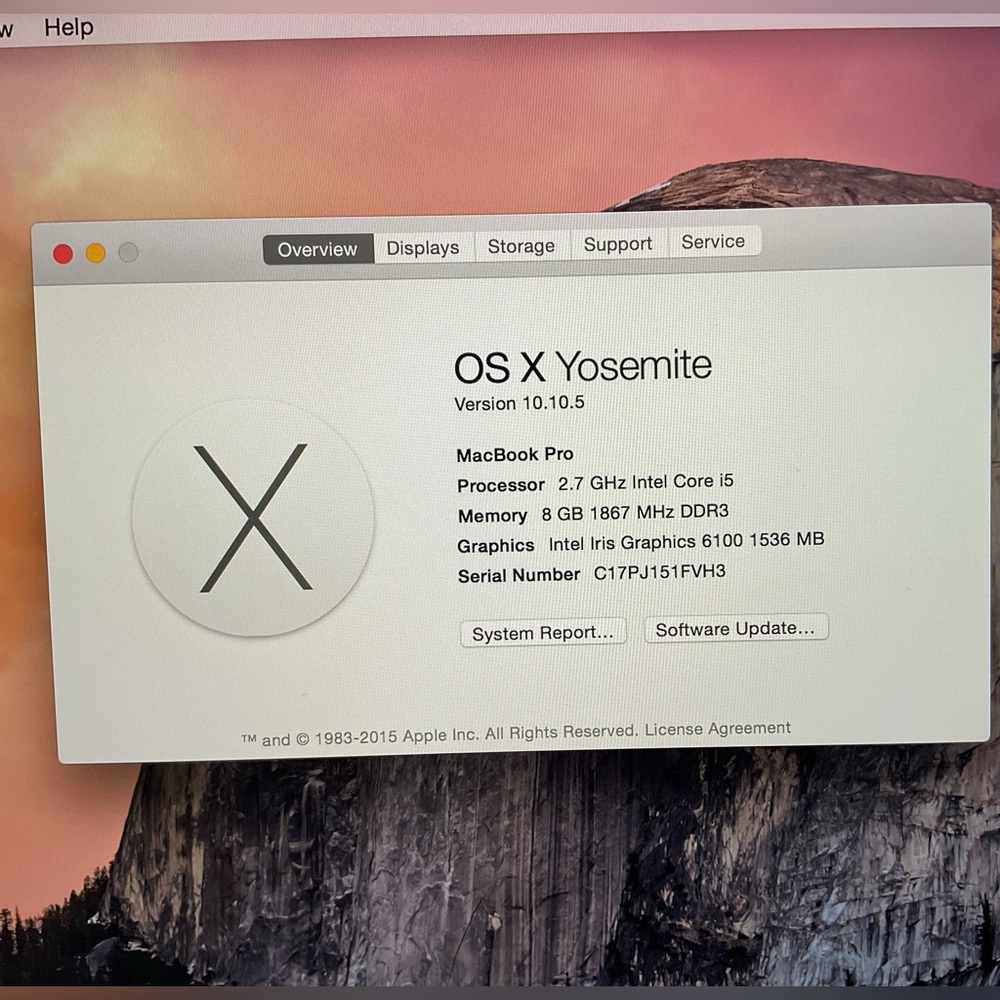
Task: Click the 8 GB 1867 MHz DDR3 value
Action: [635, 512]
